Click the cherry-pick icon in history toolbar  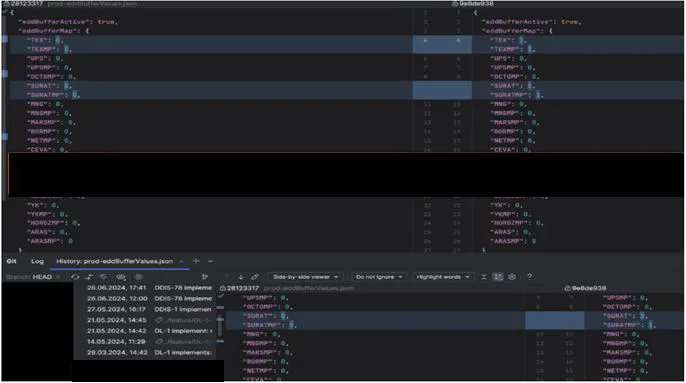pyautogui.click(x=89, y=277)
